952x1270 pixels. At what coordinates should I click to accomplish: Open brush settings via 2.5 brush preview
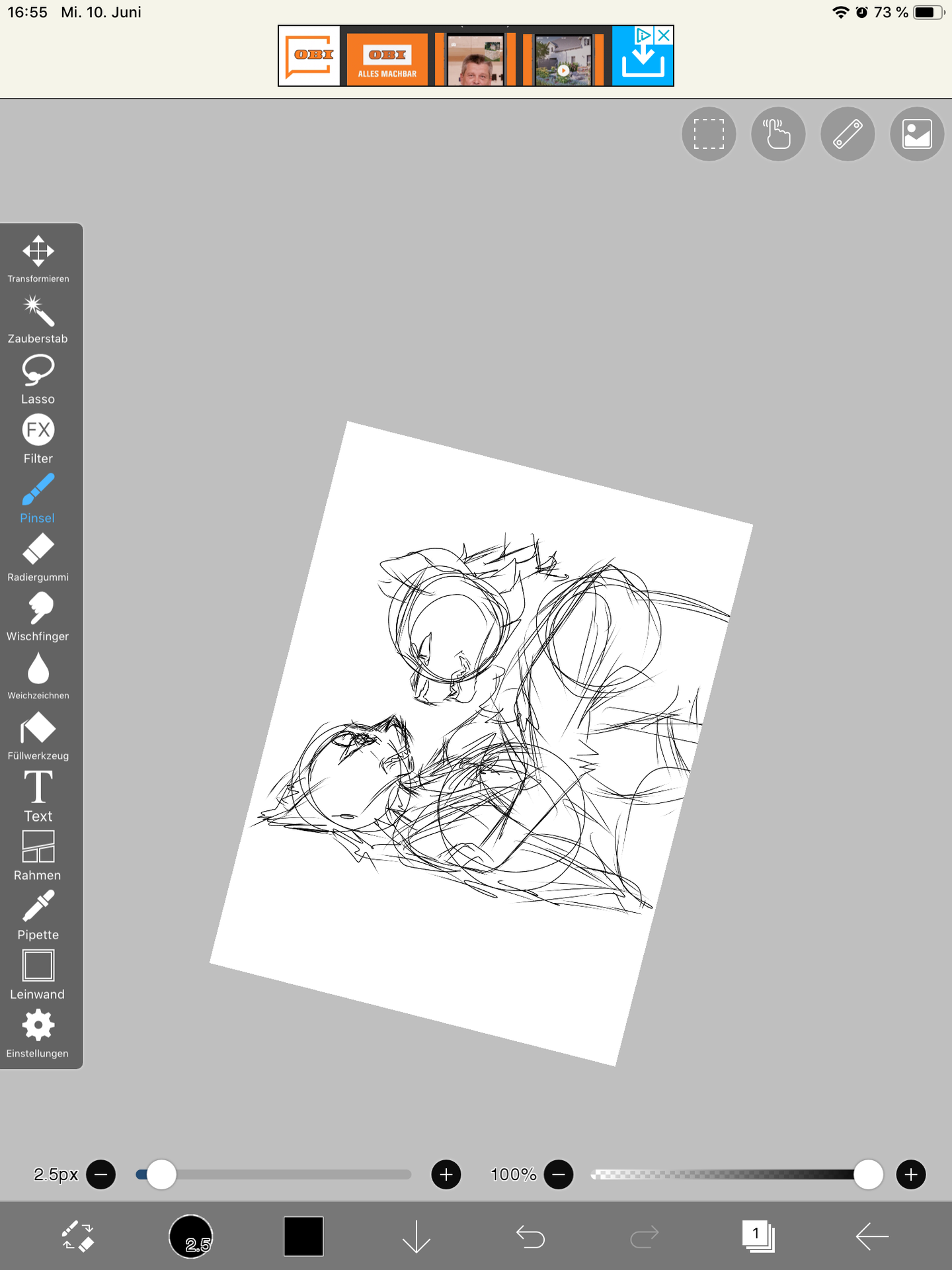[191, 1236]
